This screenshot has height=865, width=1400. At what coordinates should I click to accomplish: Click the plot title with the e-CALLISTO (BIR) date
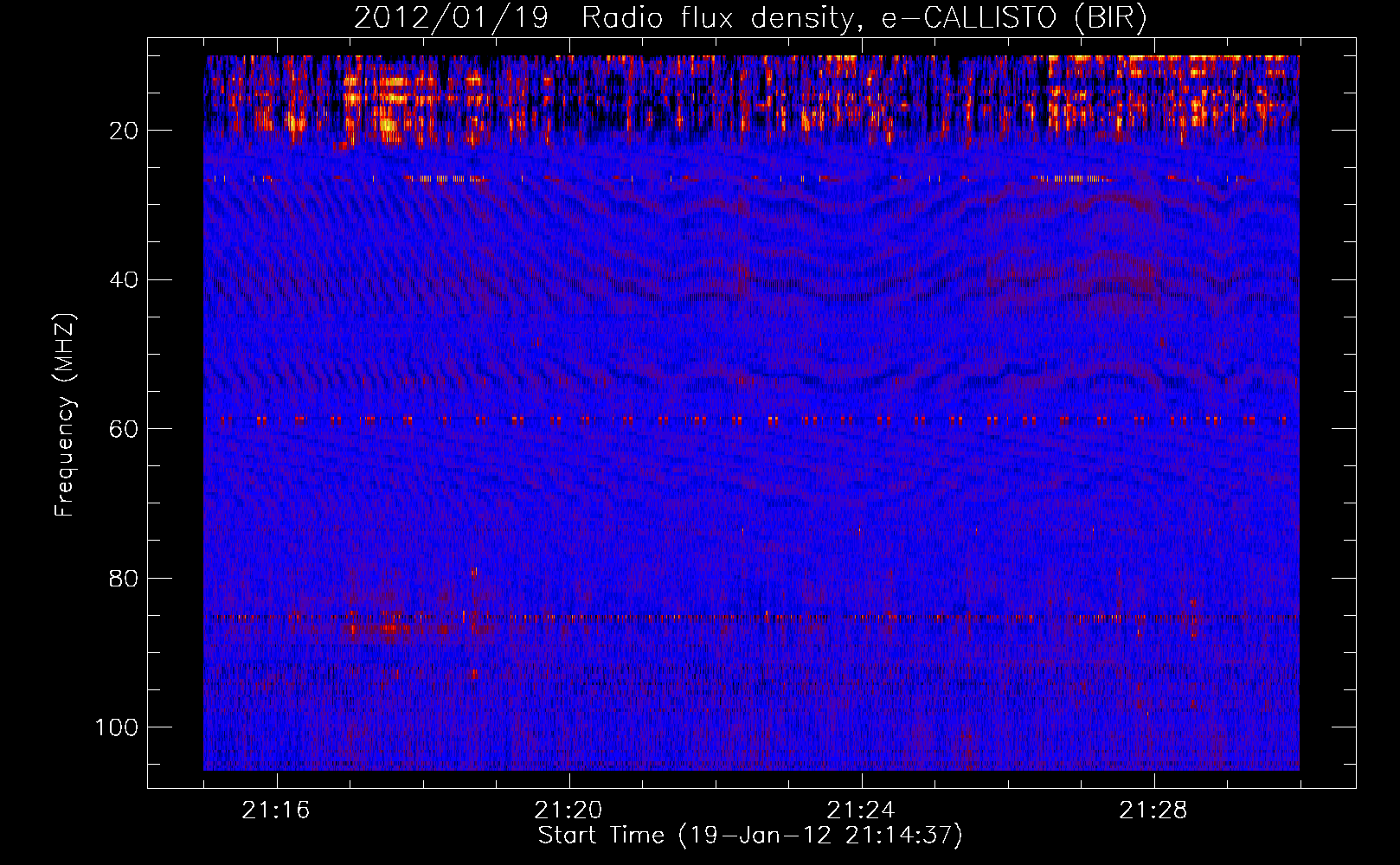click(x=750, y=18)
